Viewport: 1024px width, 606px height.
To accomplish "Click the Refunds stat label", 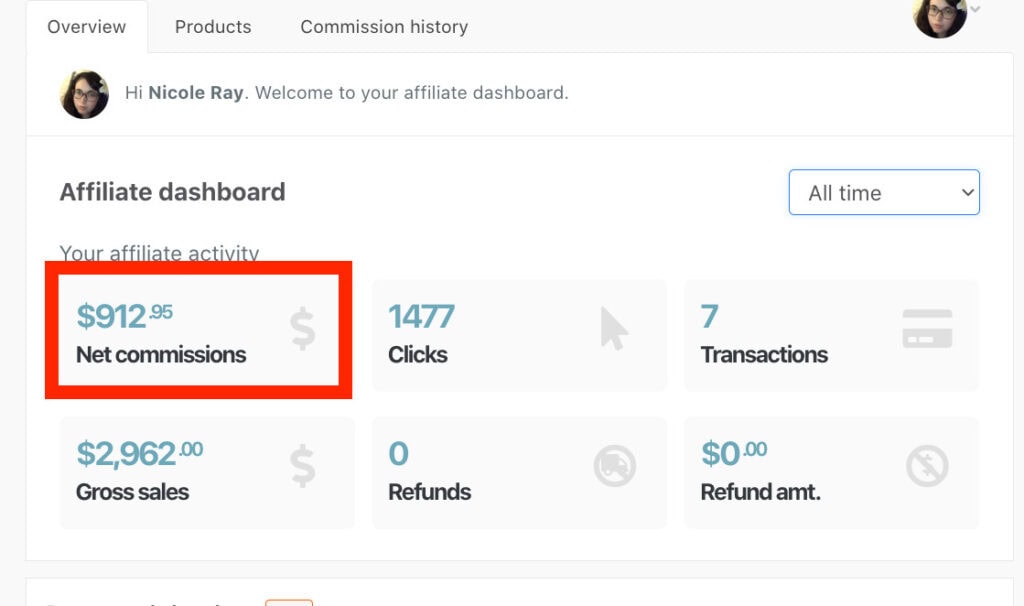I will [430, 492].
